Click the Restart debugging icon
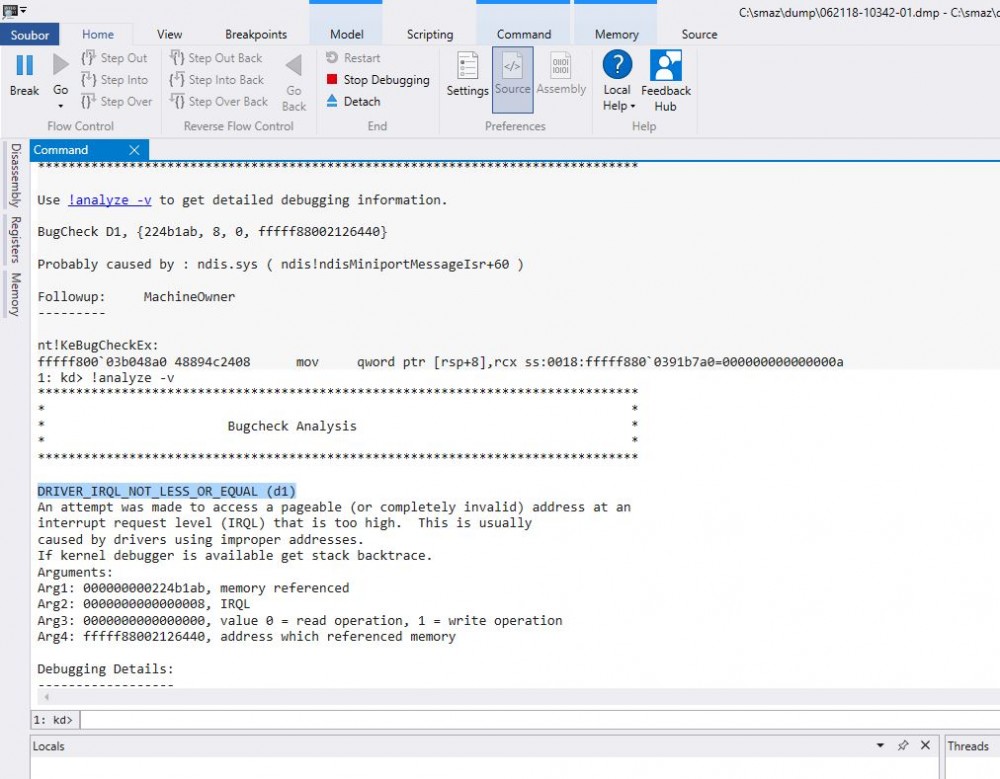This screenshot has width=1000, height=779. point(333,58)
